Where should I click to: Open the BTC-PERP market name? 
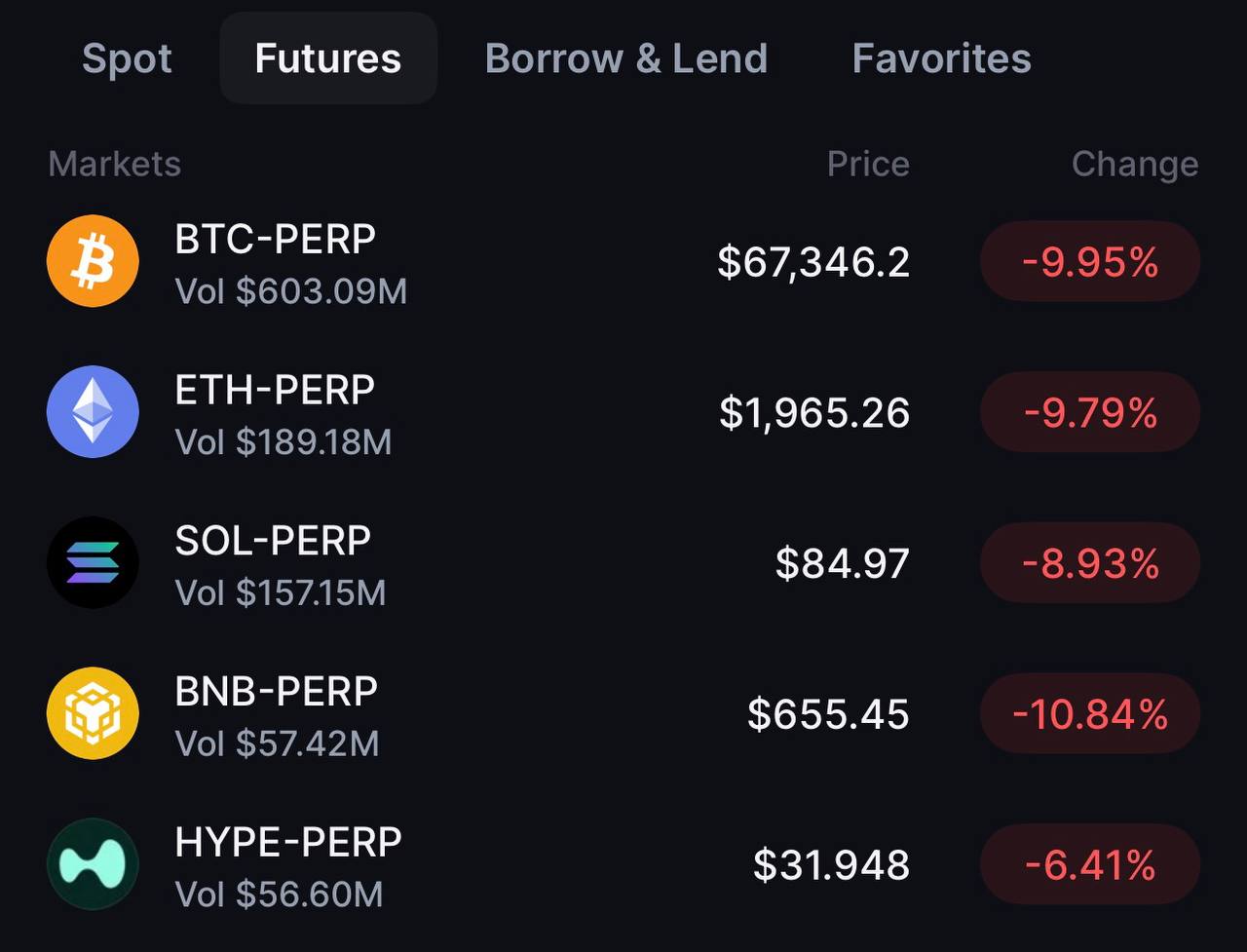pyautogui.click(x=275, y=239)
